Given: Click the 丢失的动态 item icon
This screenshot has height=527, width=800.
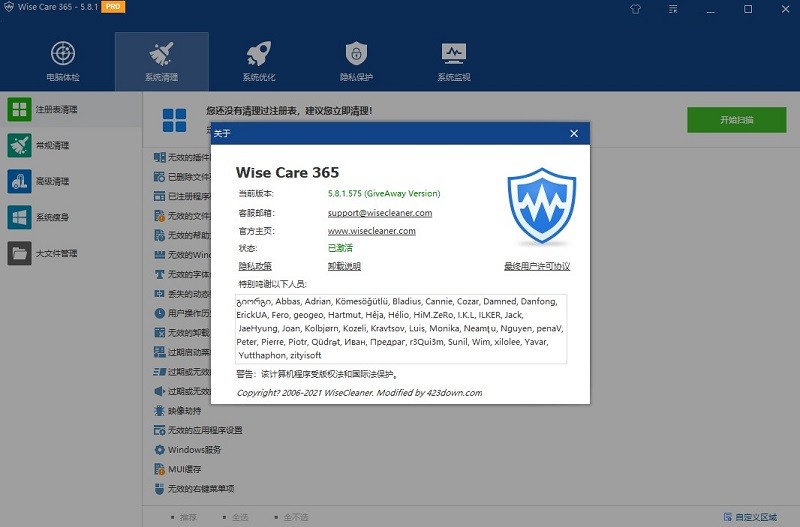Looking at the screenshot, I should [x=159, y=293].
